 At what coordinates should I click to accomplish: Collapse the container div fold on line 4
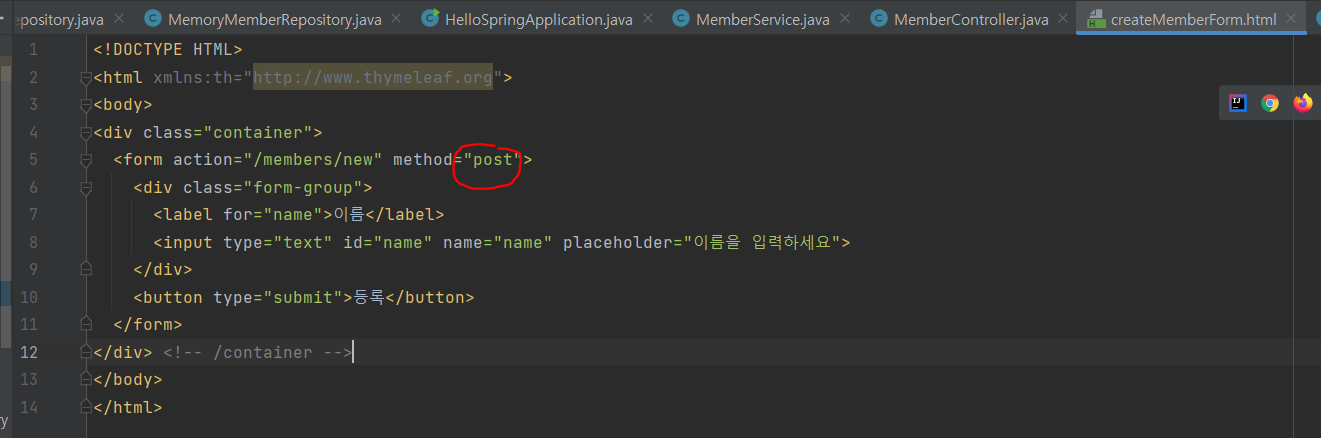(86, 132)
